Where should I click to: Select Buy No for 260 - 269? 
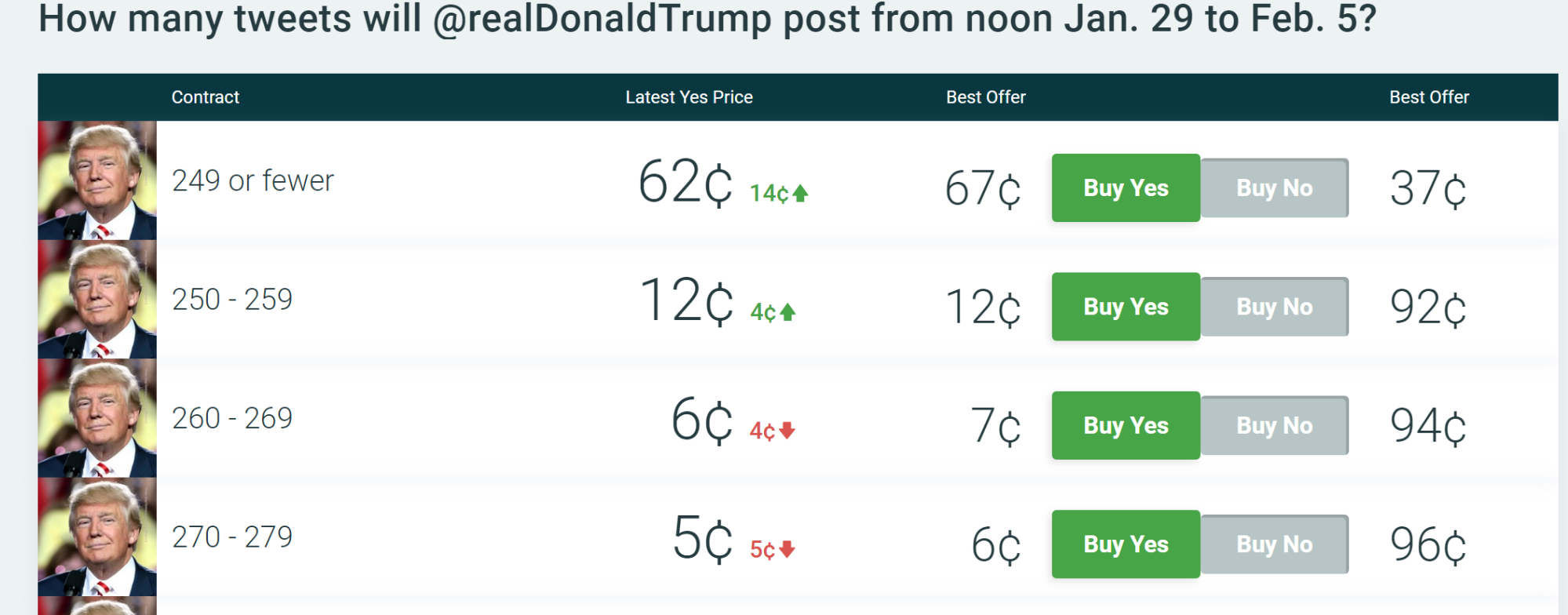pyautogui.click(x=1275, y=425)
